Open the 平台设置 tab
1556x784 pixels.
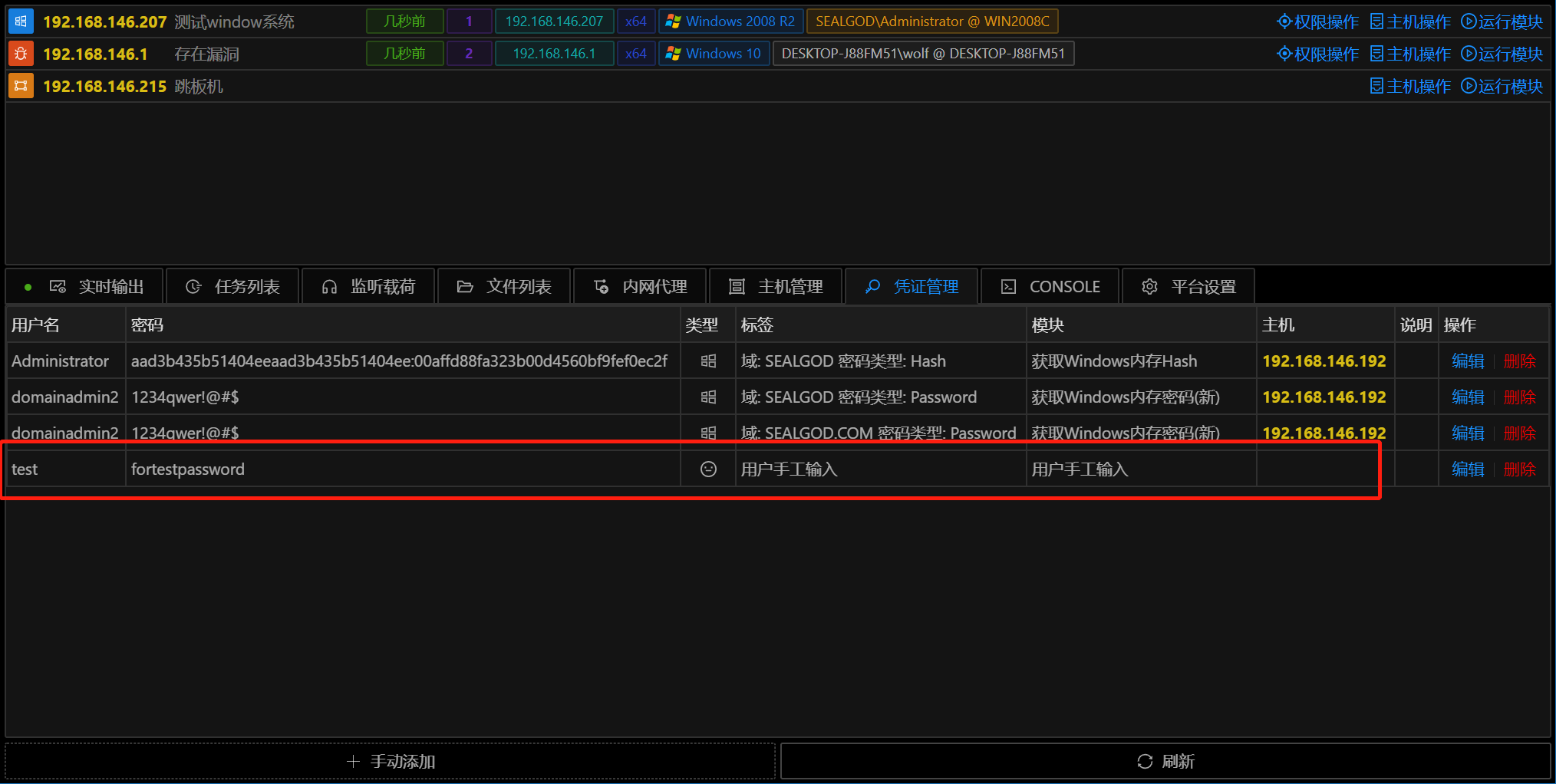(x=1188, y=287)
